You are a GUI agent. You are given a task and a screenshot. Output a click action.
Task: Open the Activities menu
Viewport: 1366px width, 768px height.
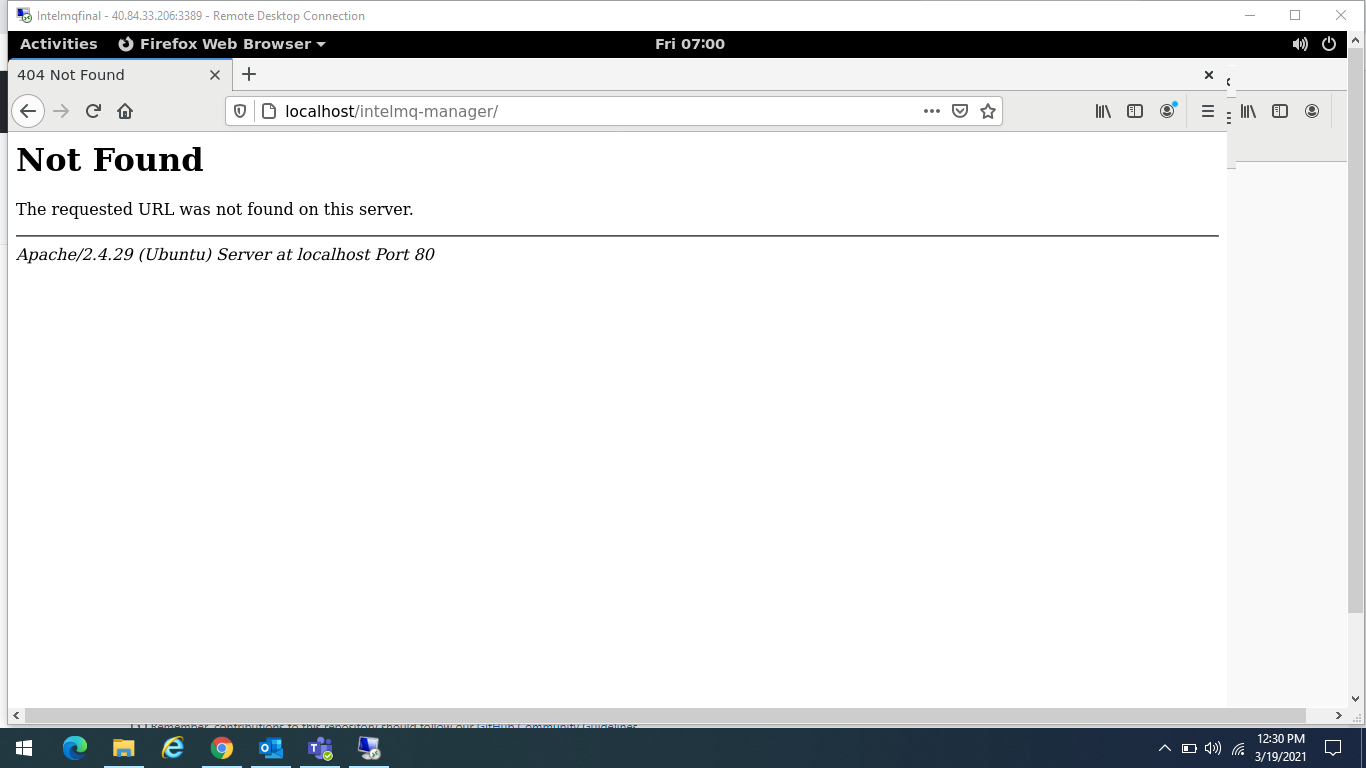click(x=58, y=43)
